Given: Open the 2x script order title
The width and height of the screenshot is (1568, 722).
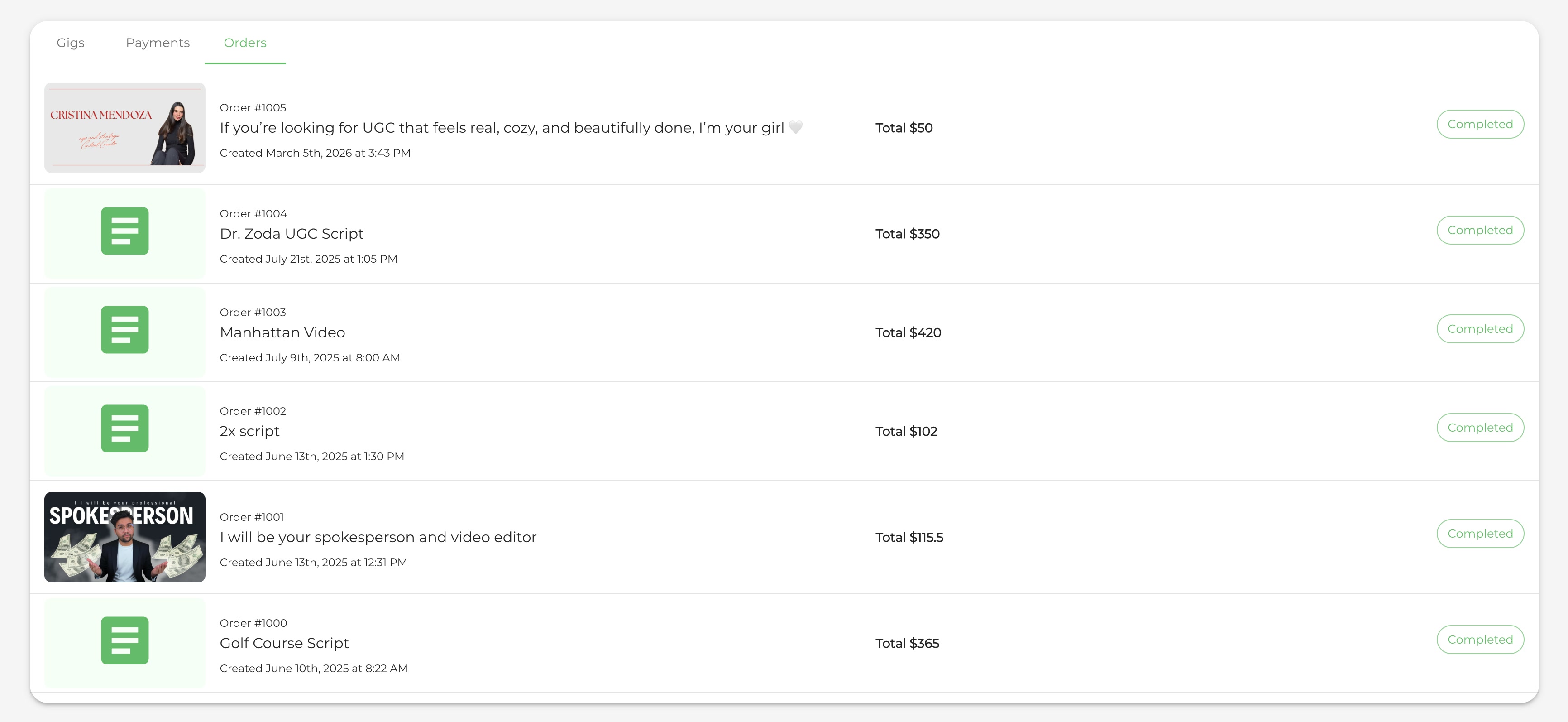Looking at the screenshot, I should tap(249, 431).
